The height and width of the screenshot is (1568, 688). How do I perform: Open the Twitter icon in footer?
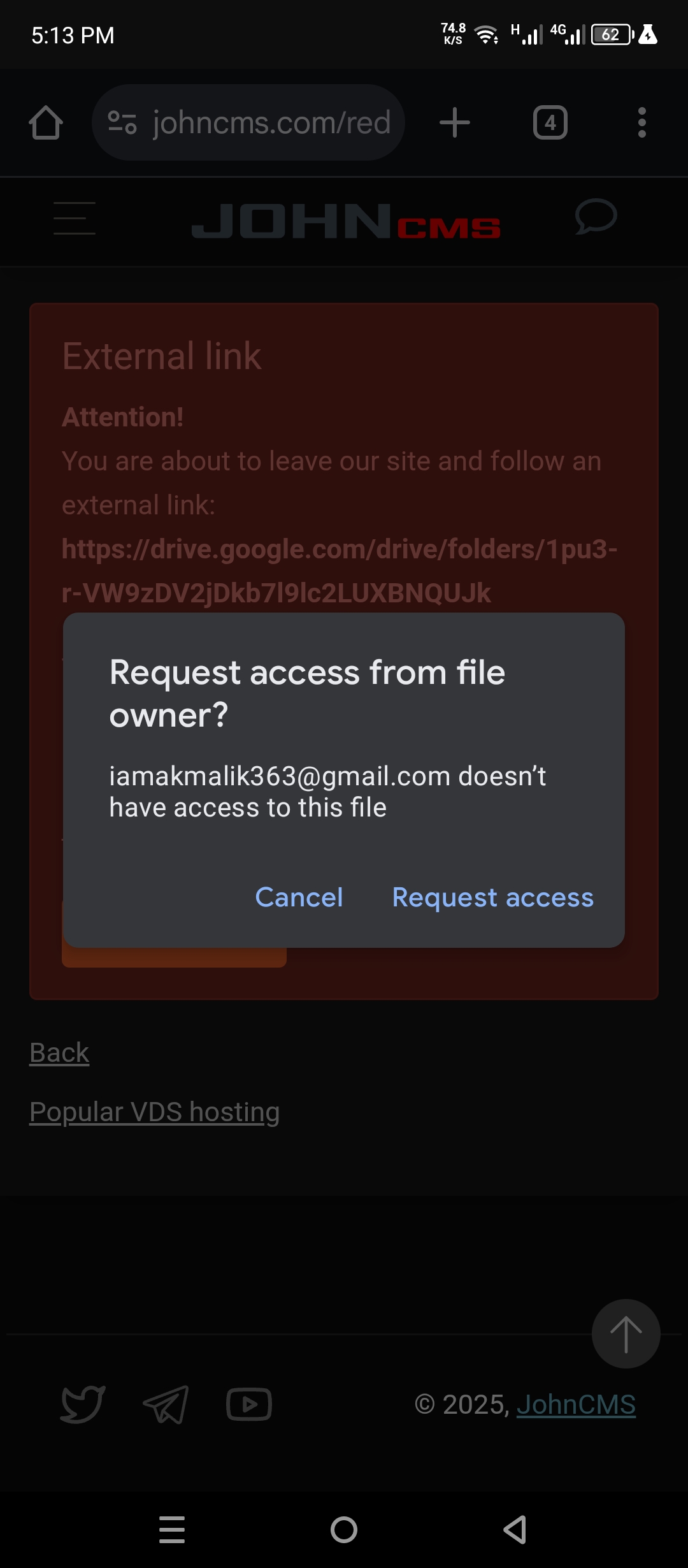(83, 1404)
